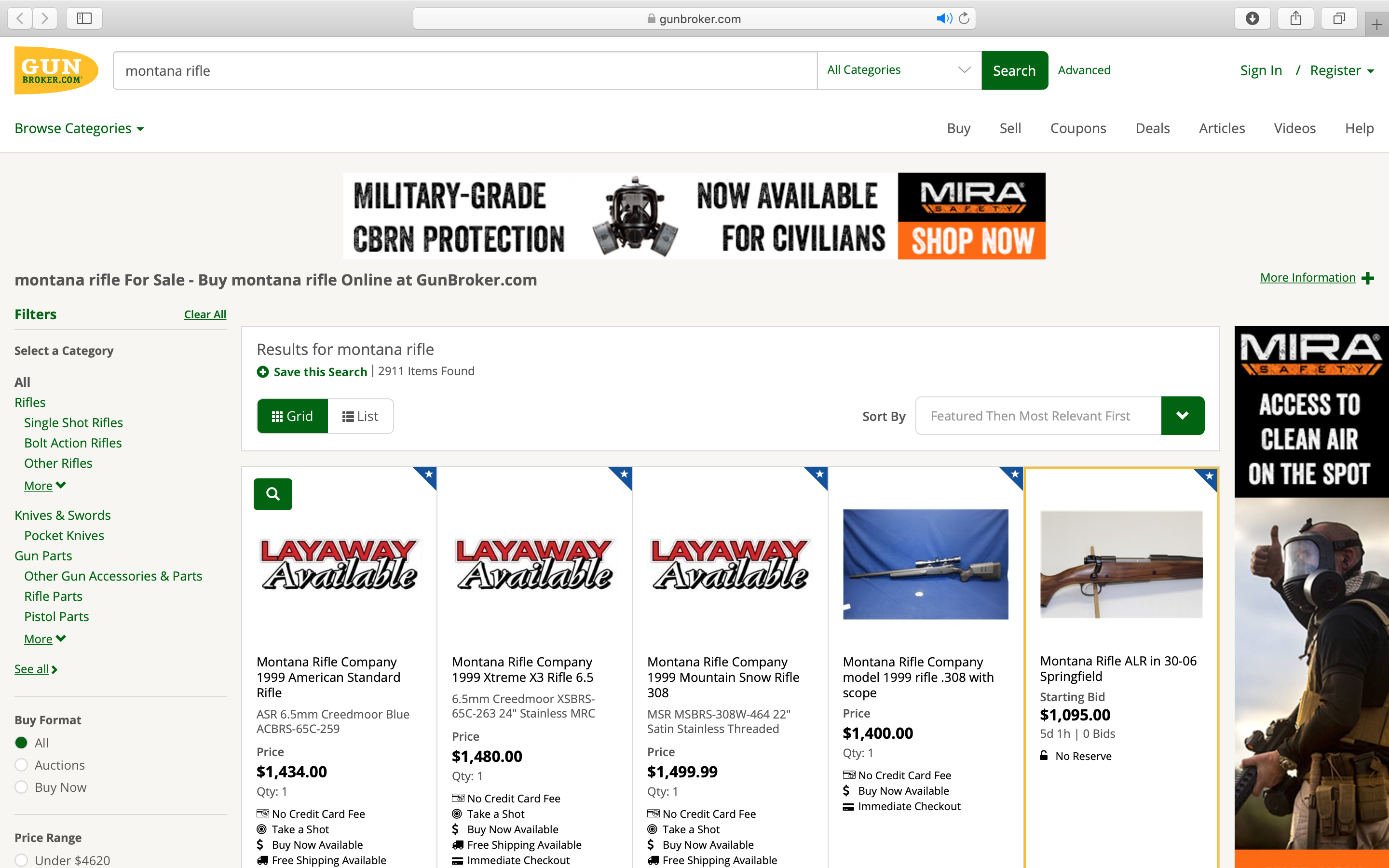Open the Sell menu item
Image resolution: width=1389 pixels, height=868 pixels.
[x=1010, y=128]
